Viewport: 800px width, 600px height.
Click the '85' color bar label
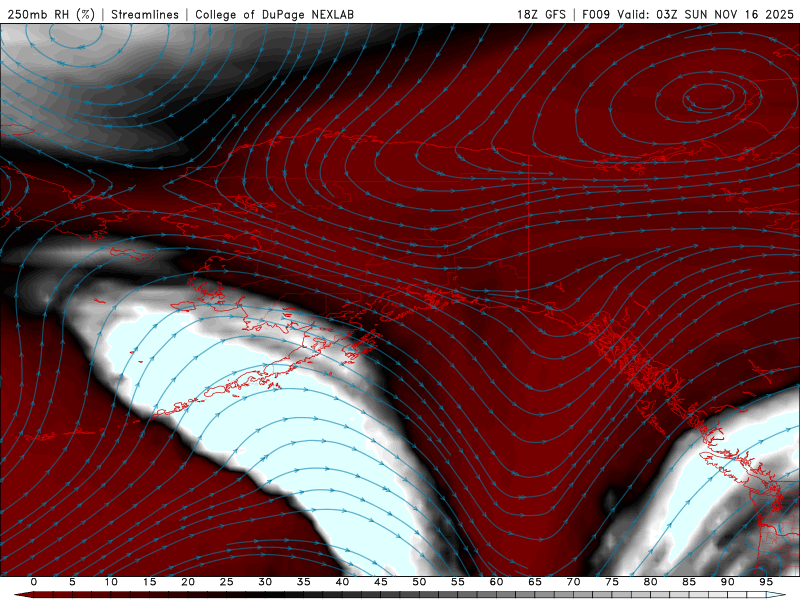click(x=689, y=582)
